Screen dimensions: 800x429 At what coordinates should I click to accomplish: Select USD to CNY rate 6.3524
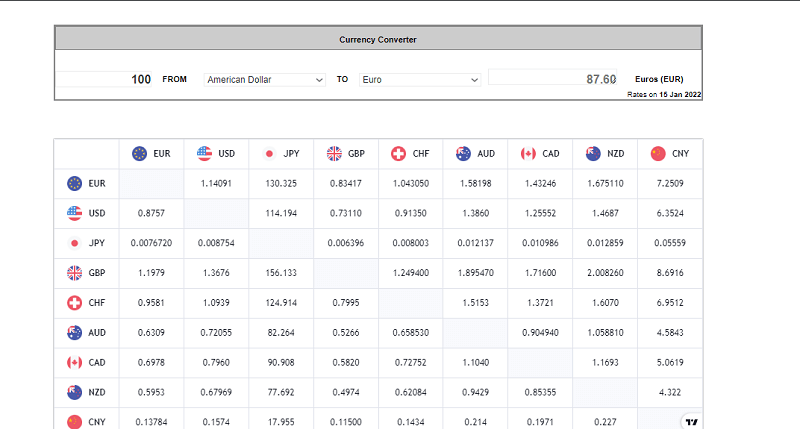(670, 213)
